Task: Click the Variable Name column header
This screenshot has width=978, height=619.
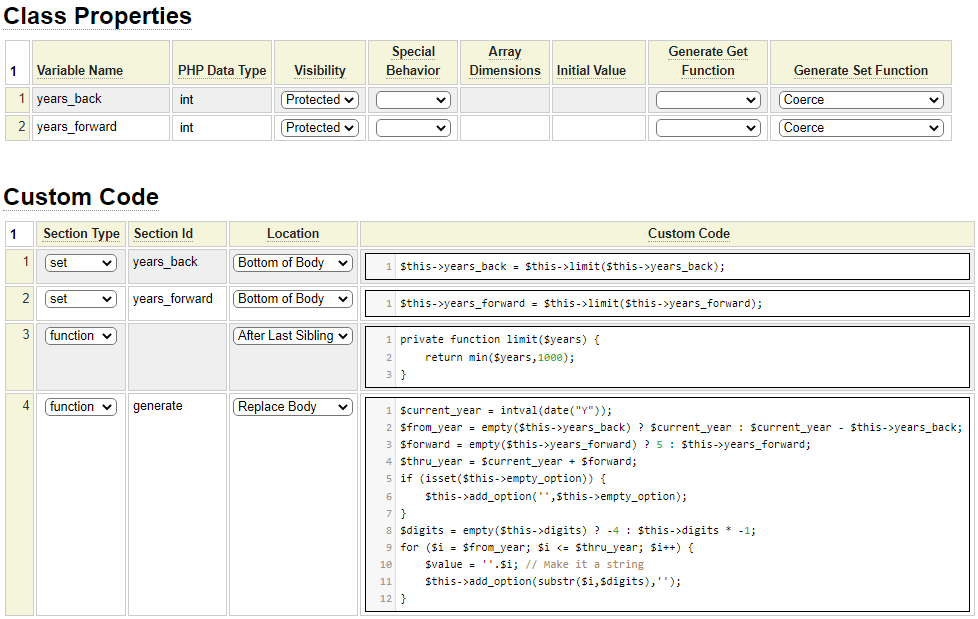Action: [x=80, y=70]
